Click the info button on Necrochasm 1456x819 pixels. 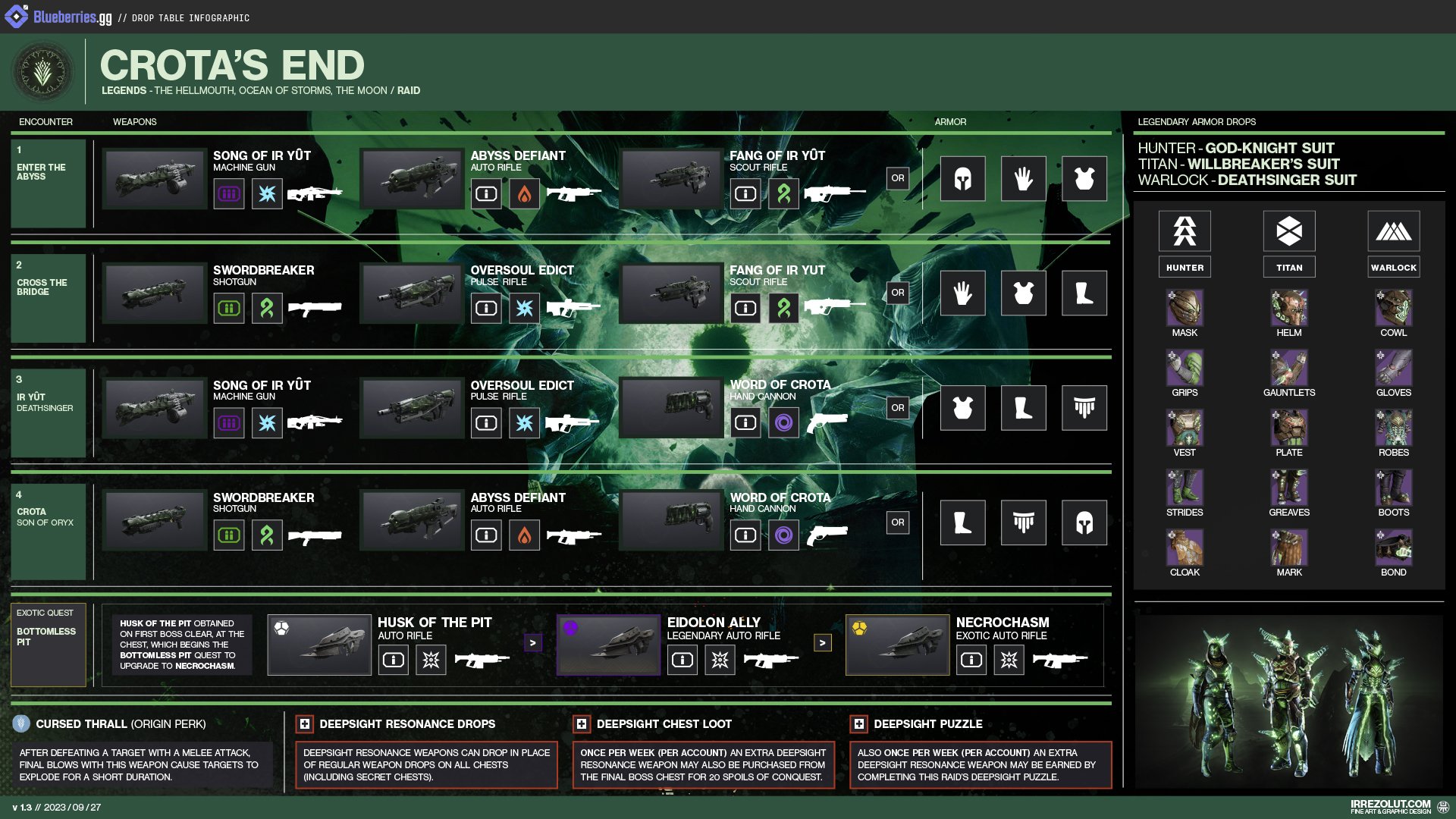[x=971, y=660]
